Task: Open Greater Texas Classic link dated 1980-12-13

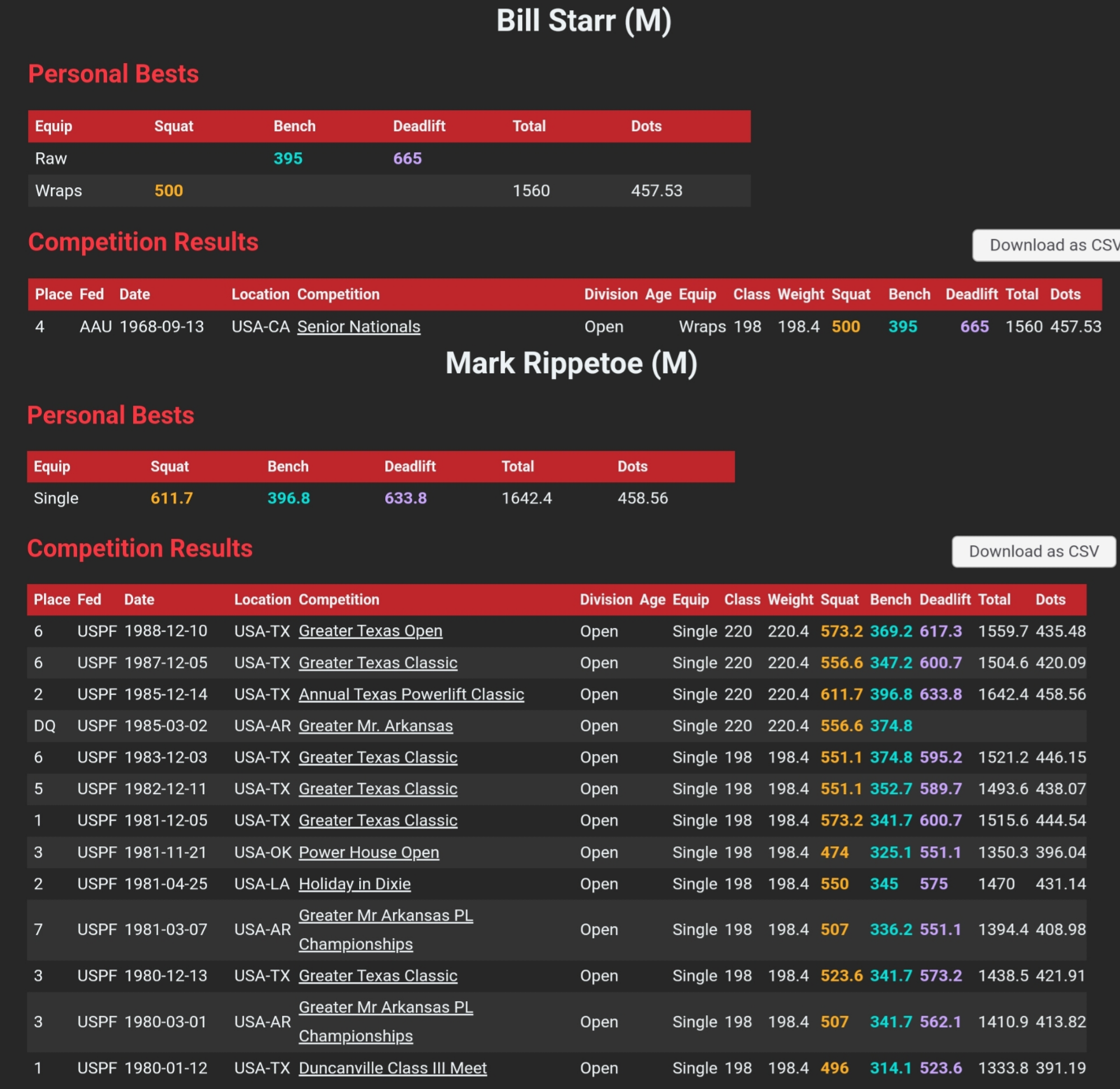Action: [378, 976]
